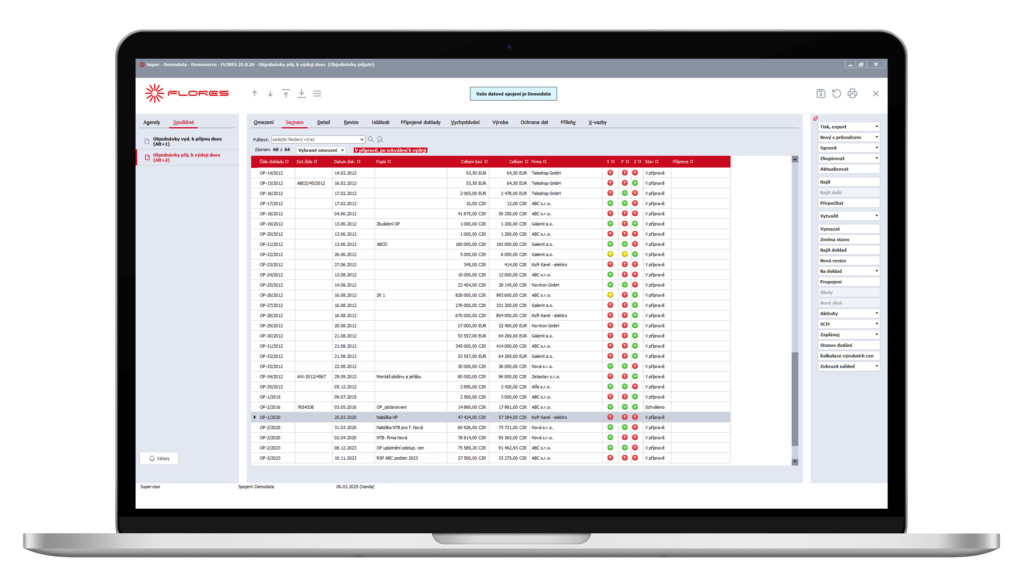The height and width of the screenshot is (580, 1024).
Task: Expand the Opravit dropdown
Action: tap(848, 148)
